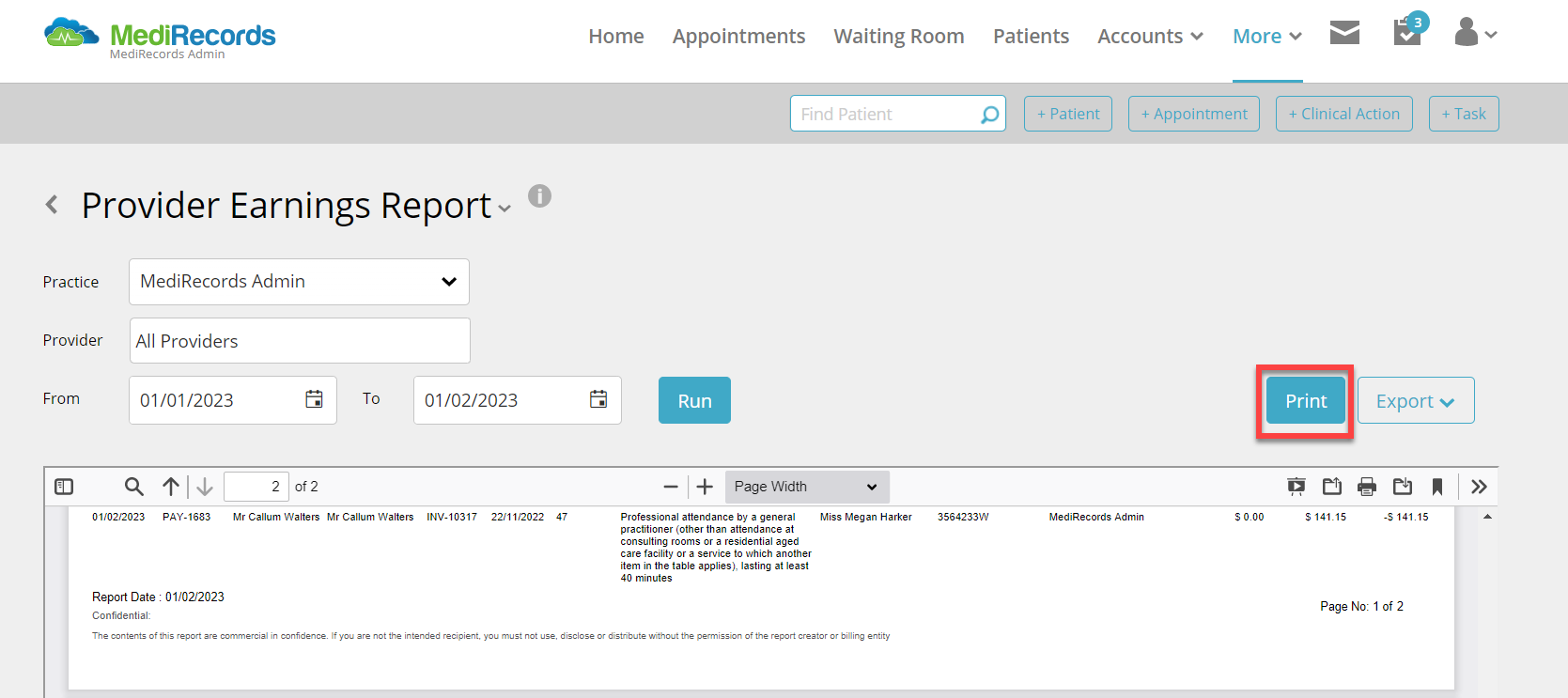Add a Clinical Action
Image resolution: width=1568 pixels, height=698 pixels.
[x=1344, y=114]
